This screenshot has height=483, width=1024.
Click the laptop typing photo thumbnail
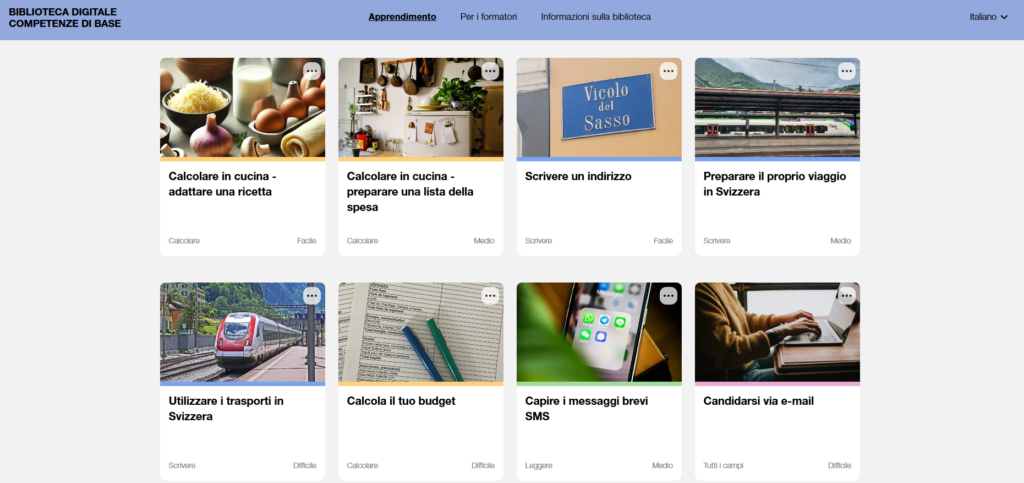(x=777, y=332)
